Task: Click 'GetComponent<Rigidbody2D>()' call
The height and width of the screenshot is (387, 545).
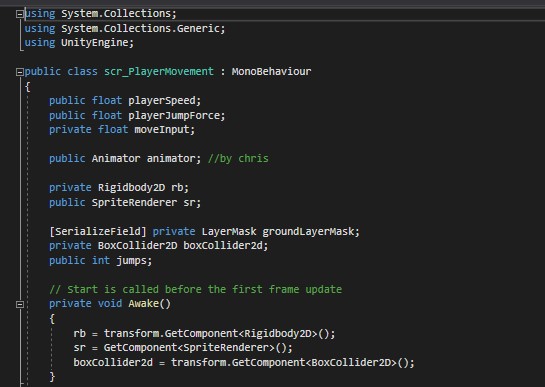Action: (x=250, y=333)
